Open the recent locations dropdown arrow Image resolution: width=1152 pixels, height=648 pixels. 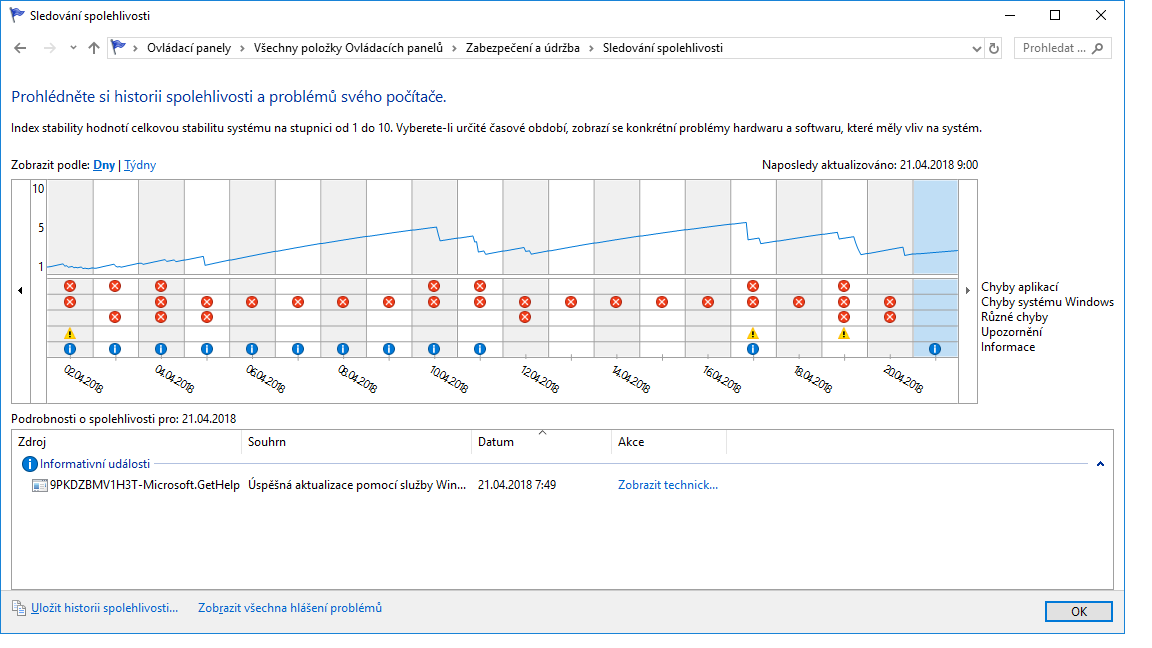pos(73,48)
